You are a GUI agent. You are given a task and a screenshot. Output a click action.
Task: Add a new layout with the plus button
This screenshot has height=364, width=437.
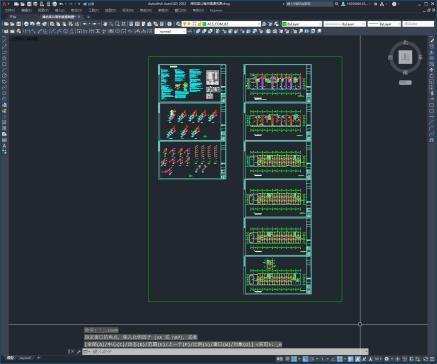[39, 358]
